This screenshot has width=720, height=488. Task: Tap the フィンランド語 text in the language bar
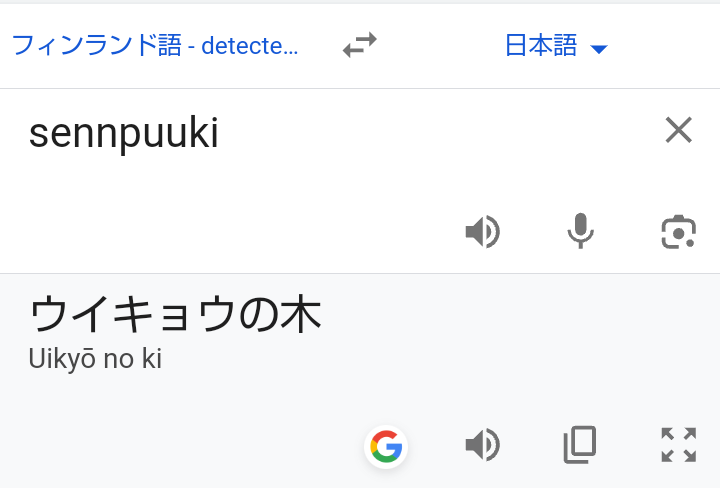(x=95, y=46)
